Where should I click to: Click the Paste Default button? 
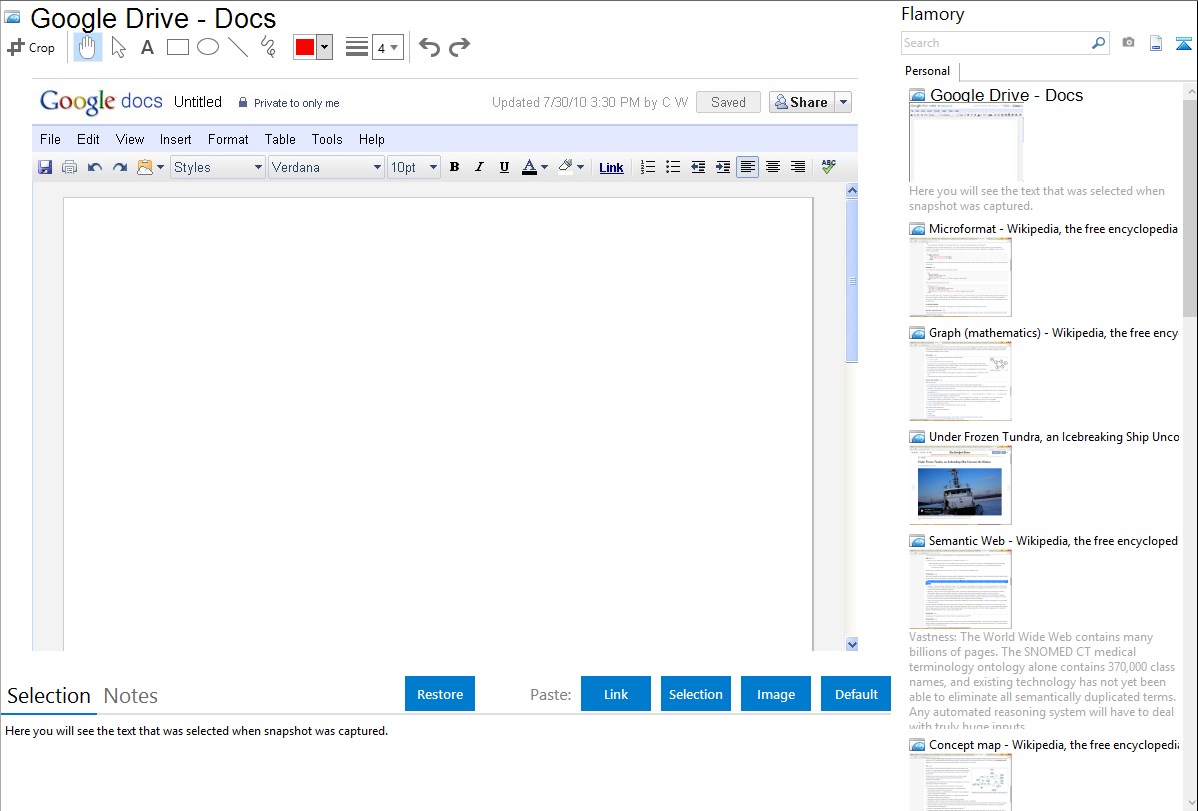[x=856, y=694]
